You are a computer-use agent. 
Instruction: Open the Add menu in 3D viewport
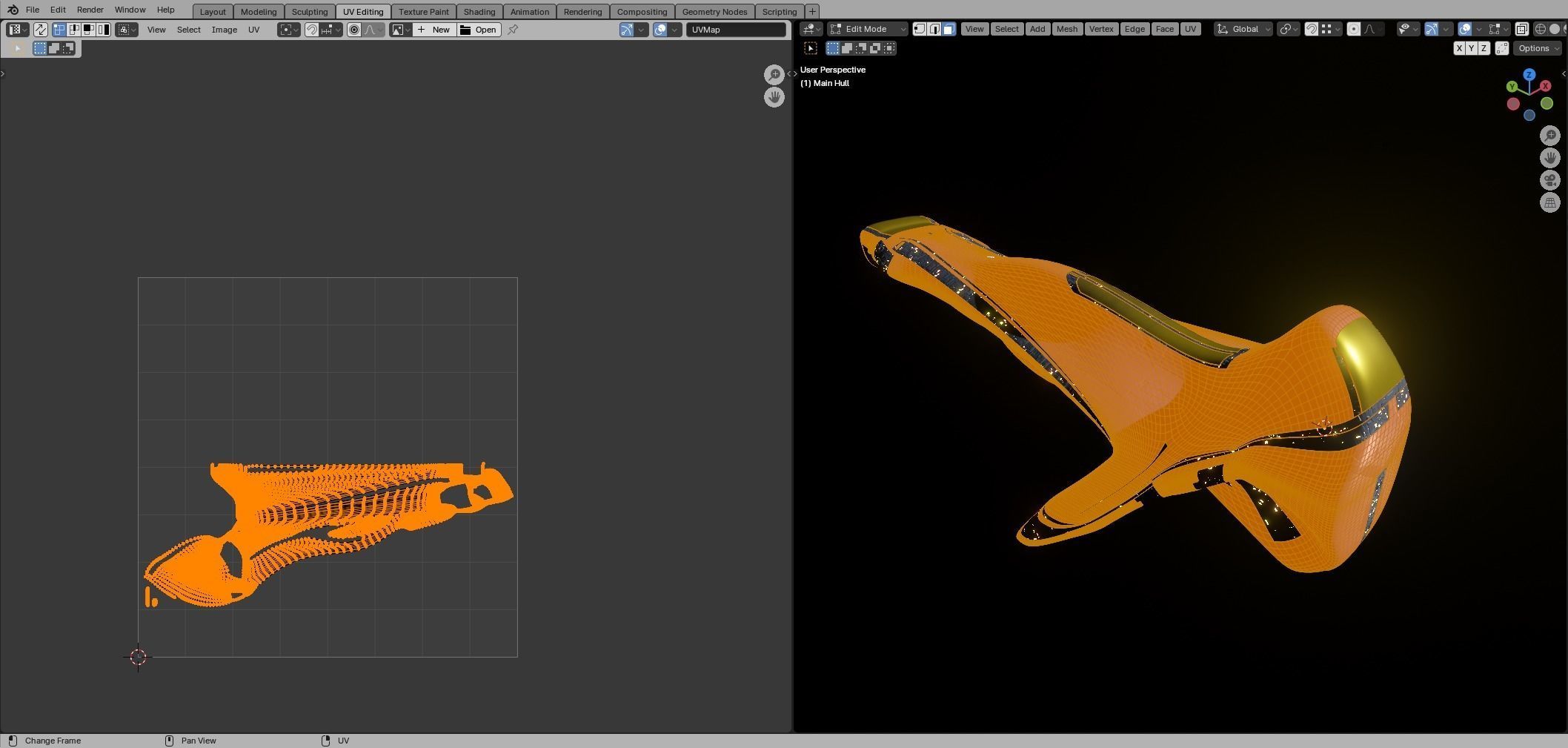point(1037,29)
